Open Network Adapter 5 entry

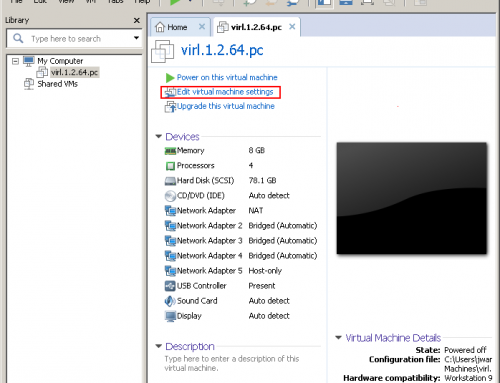pos(209,271)
